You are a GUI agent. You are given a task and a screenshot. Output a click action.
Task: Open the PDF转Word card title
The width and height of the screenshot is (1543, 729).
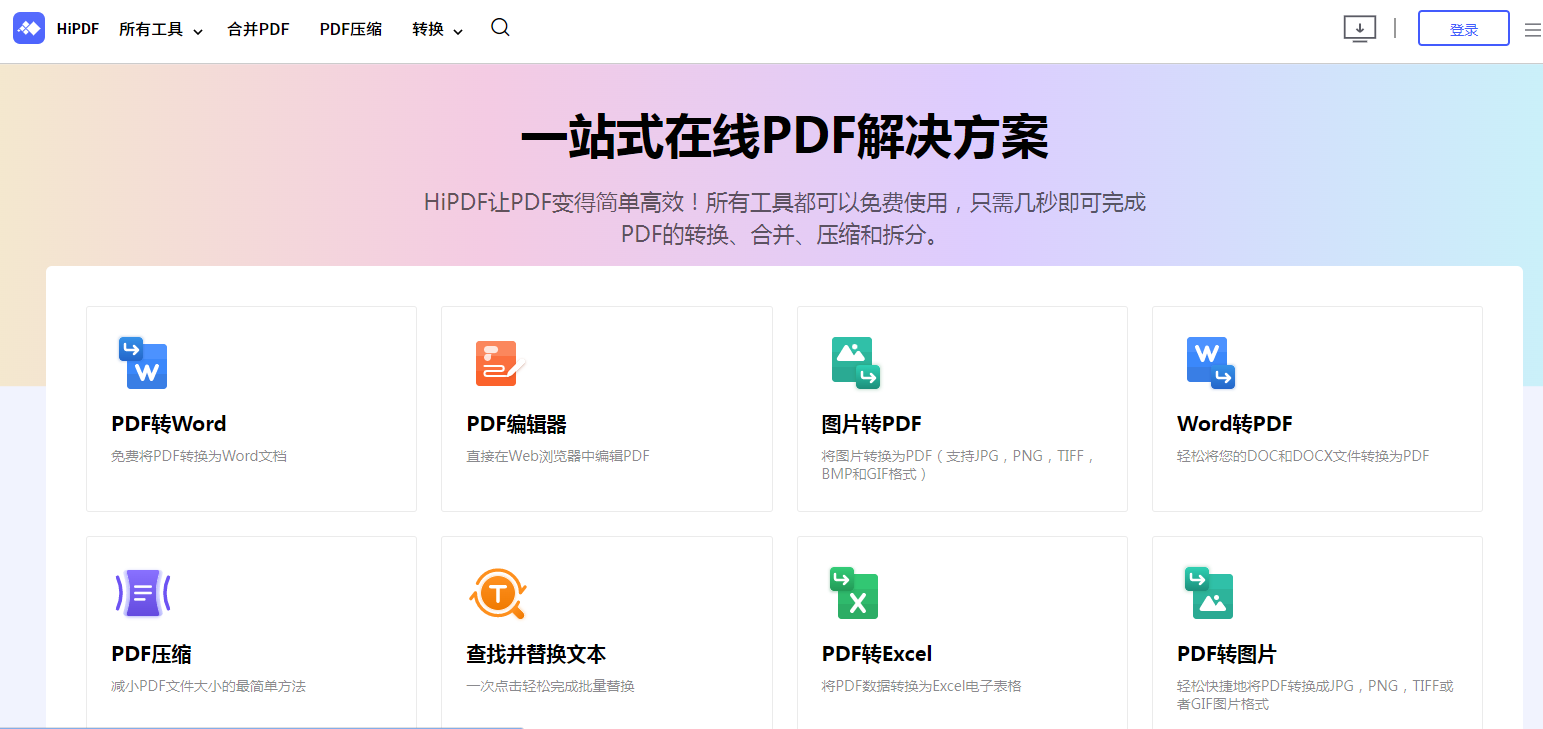pyautogui.click(x=169, y=424)
